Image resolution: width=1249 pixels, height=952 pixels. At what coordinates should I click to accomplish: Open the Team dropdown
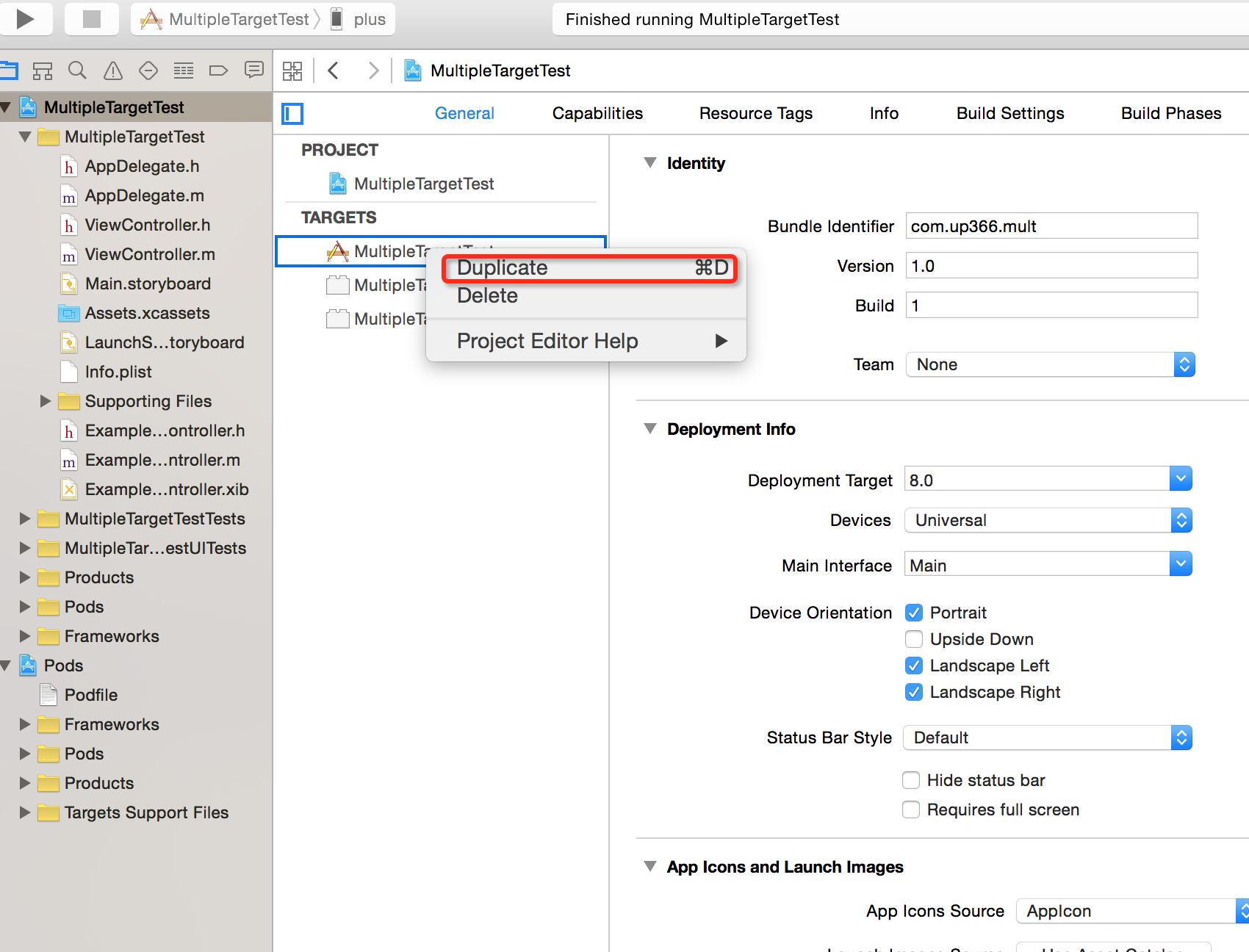coord(1051,364)
